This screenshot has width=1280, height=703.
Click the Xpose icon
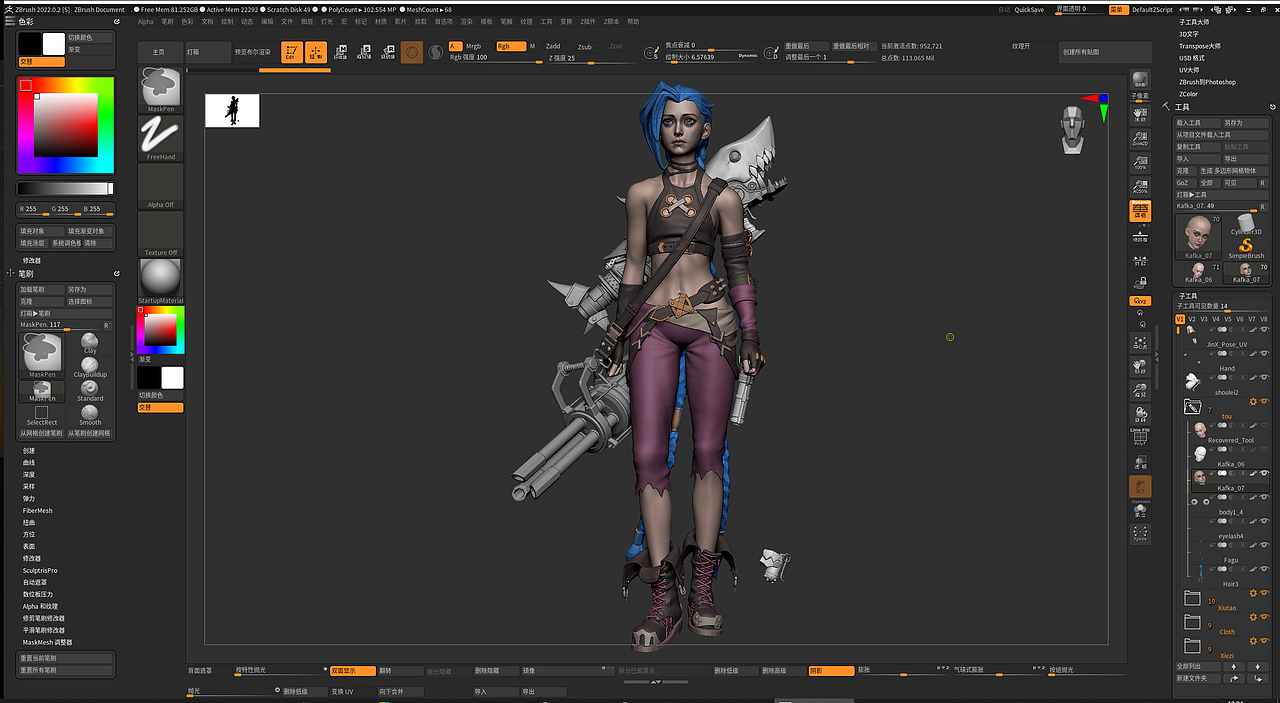coord(1140,533)
